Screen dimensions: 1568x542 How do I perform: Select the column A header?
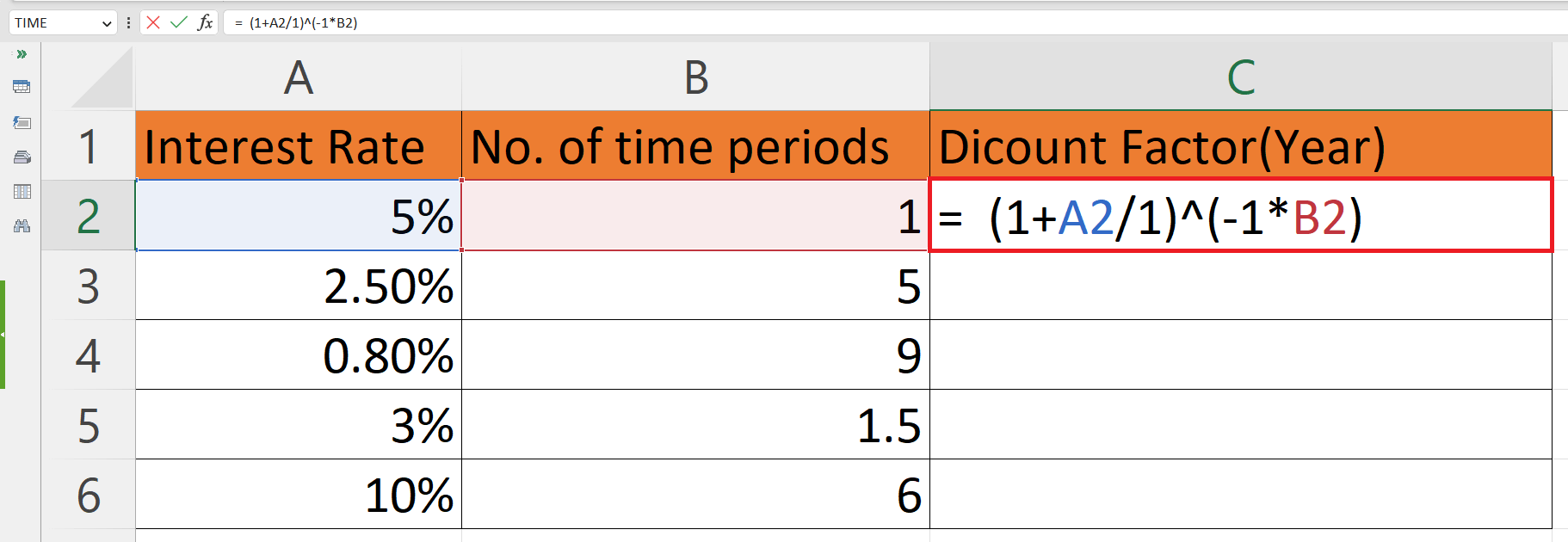pyautogui.click(x=297, y=78)
